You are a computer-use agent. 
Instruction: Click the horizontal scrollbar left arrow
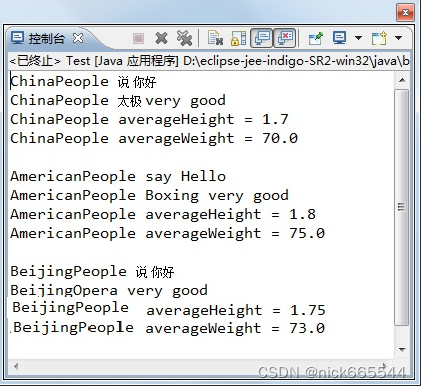tap(16, 367)
